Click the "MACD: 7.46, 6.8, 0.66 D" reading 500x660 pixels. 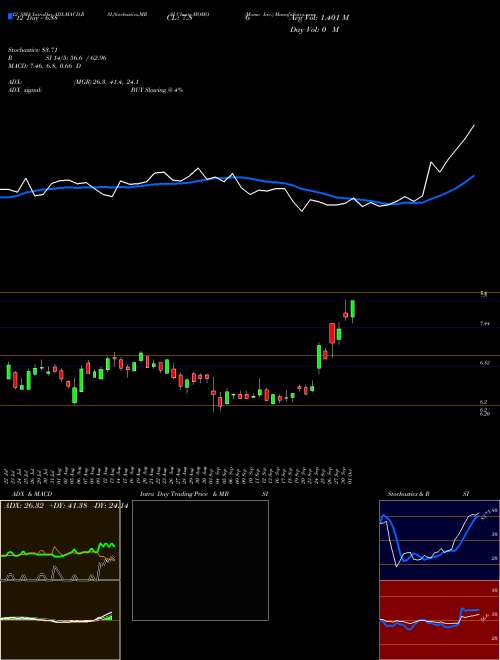coord(45,66)
